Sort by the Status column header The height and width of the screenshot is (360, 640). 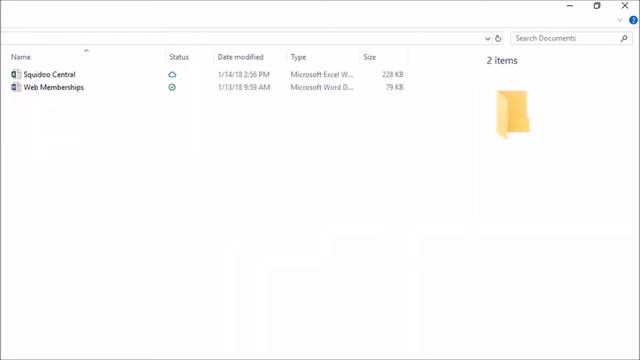click(x=179, y=57)
